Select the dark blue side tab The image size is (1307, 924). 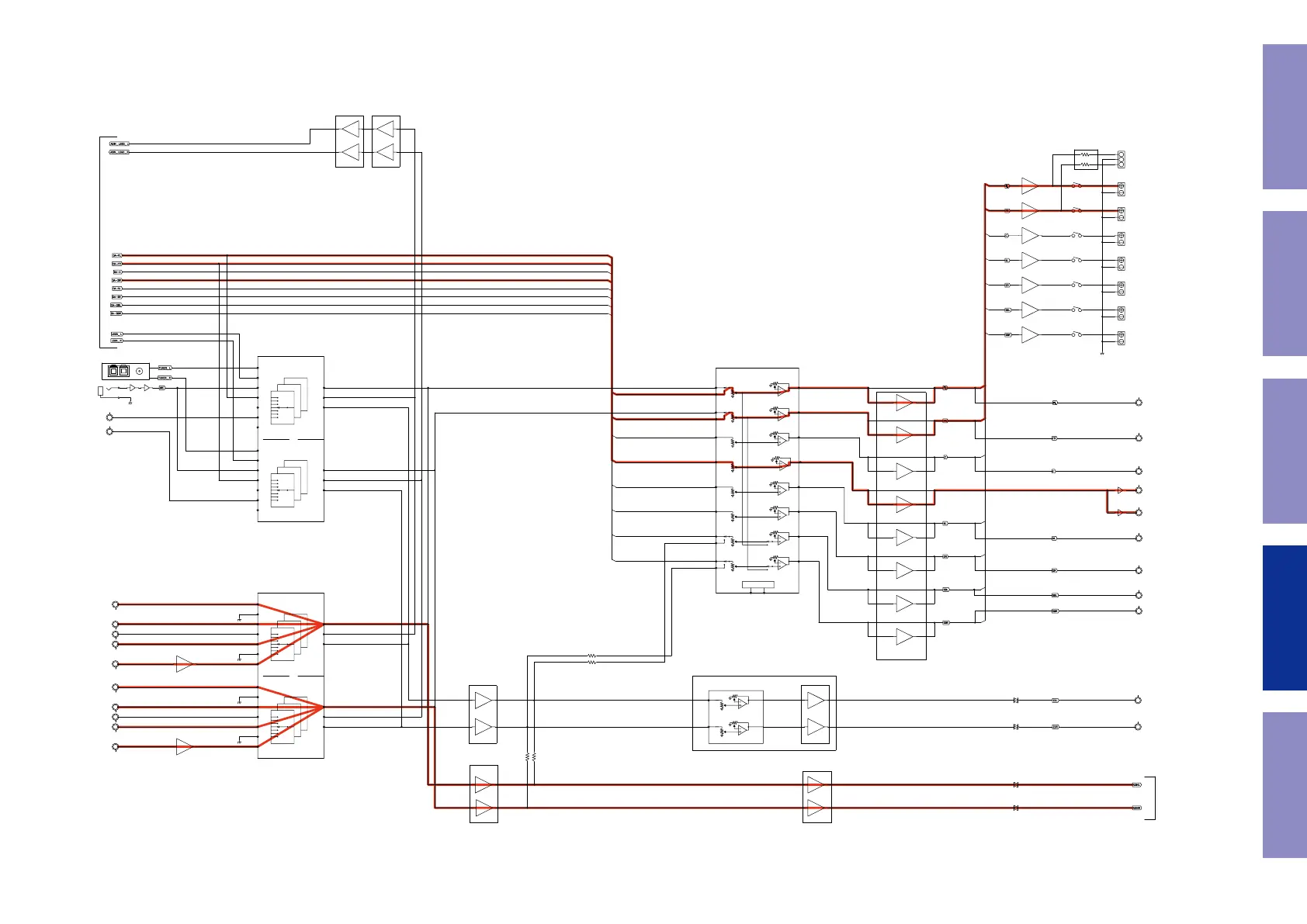pyautogui.click(x=1284, y=618)
